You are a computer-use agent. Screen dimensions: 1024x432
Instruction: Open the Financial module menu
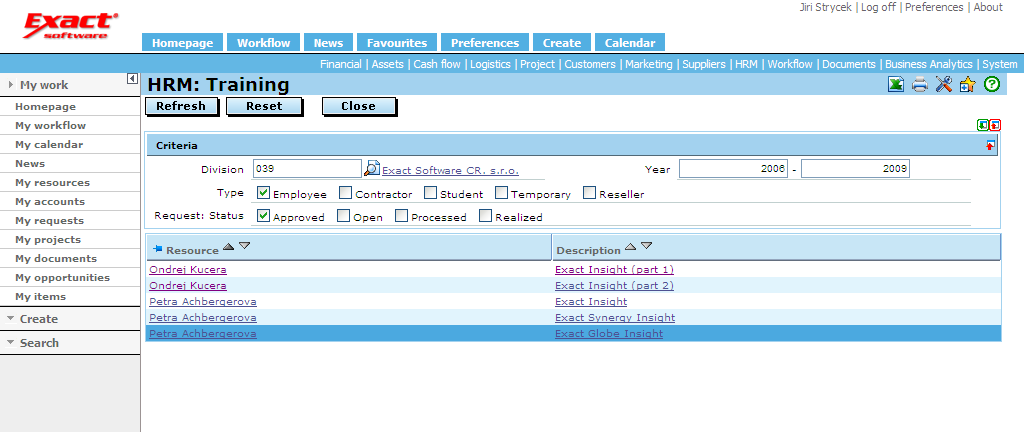(341, 64)
